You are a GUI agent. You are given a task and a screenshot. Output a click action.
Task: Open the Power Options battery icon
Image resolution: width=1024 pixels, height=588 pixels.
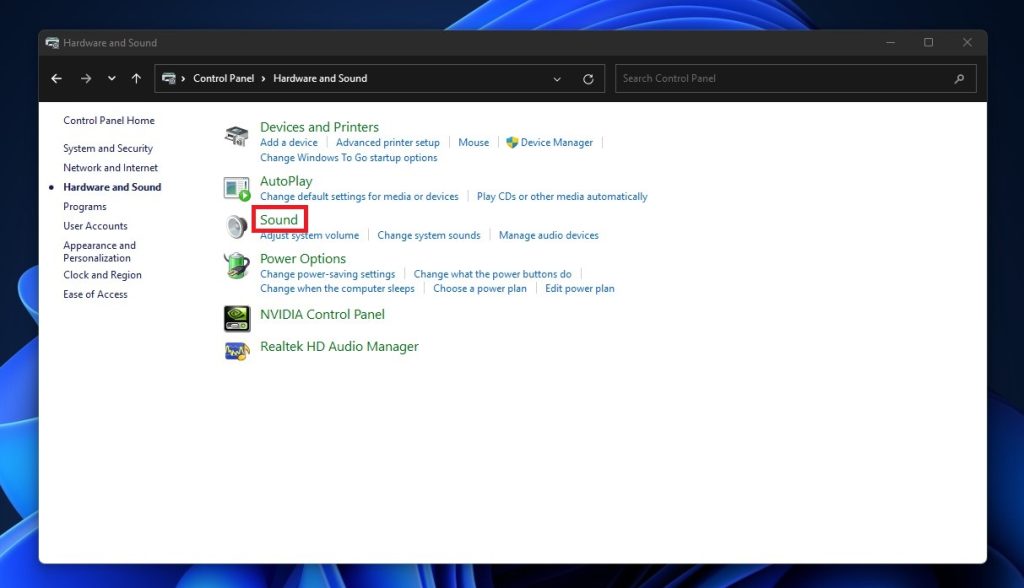236,266
